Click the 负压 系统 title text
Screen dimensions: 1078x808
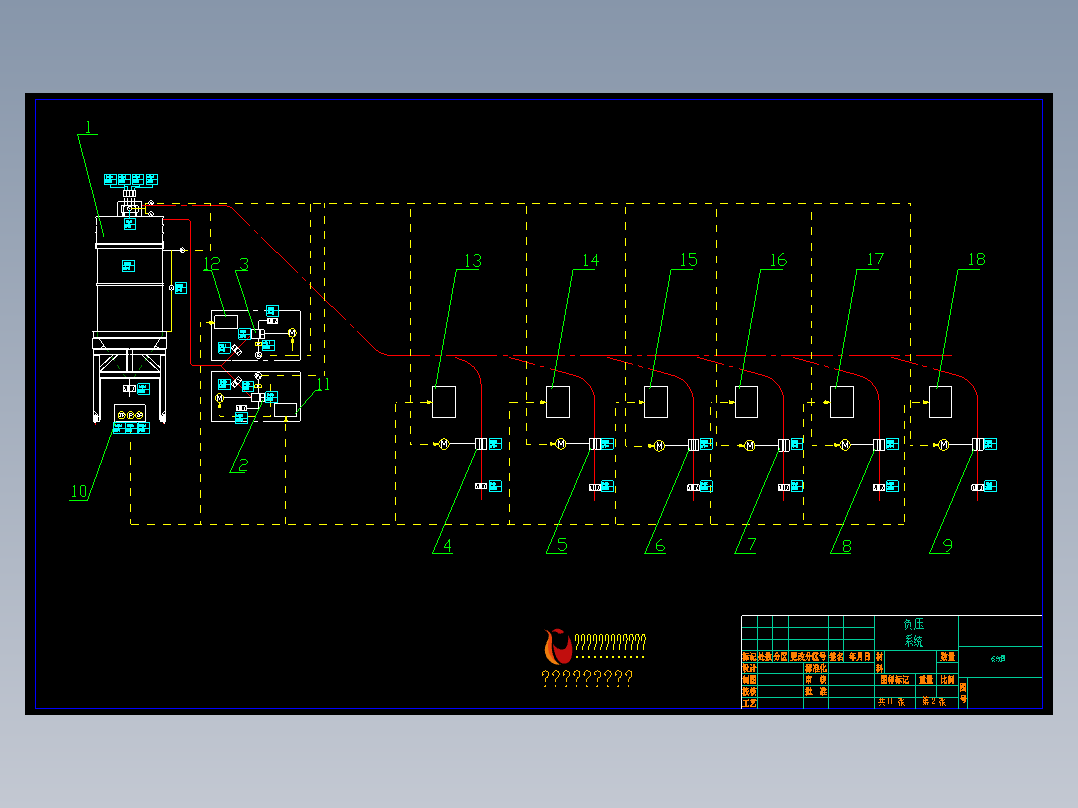pos(914,633)
